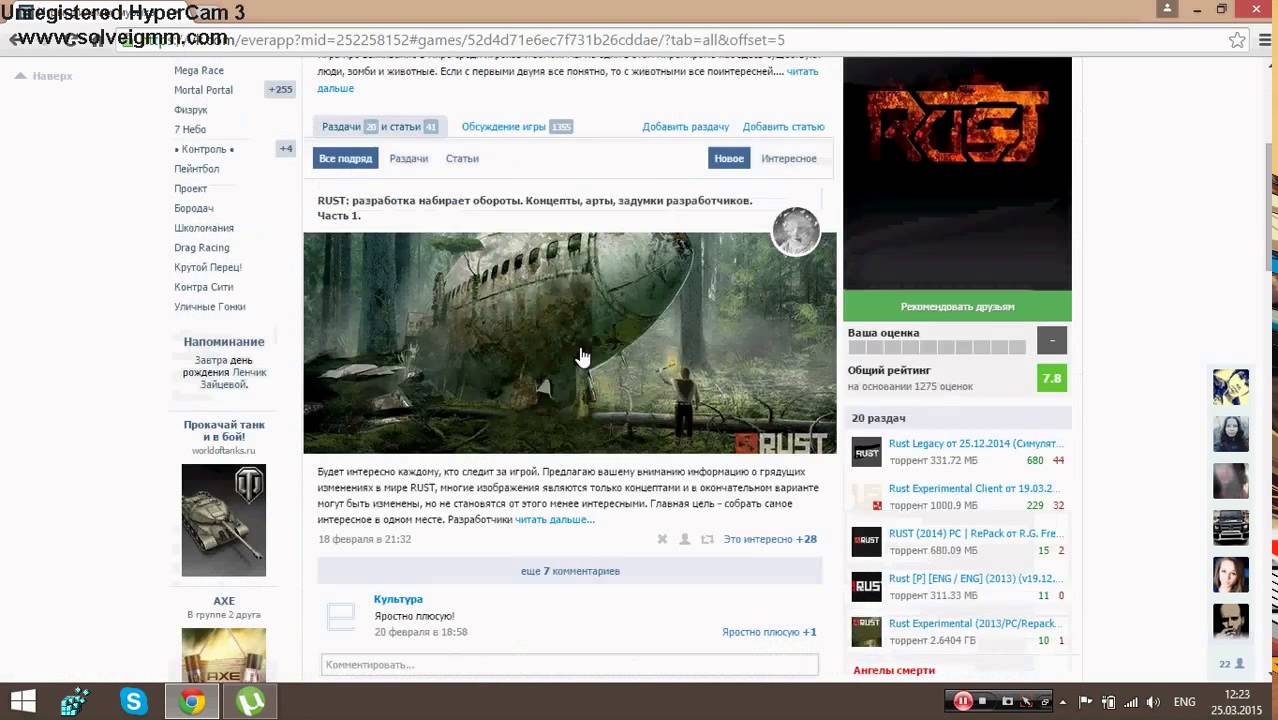Open Mortal Portal in left menu

coord(203,90)
